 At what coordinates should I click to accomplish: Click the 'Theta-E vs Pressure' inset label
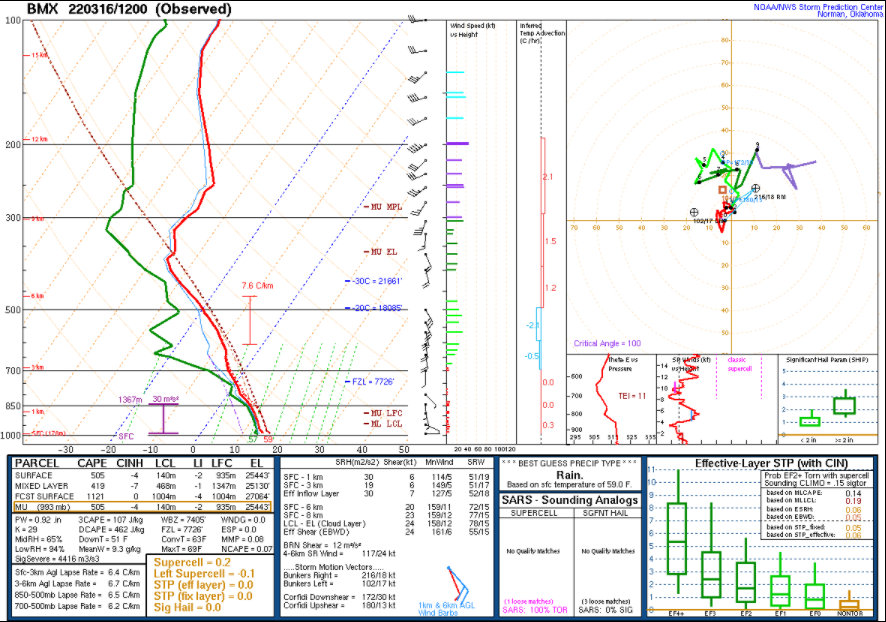tap(623, 364)
